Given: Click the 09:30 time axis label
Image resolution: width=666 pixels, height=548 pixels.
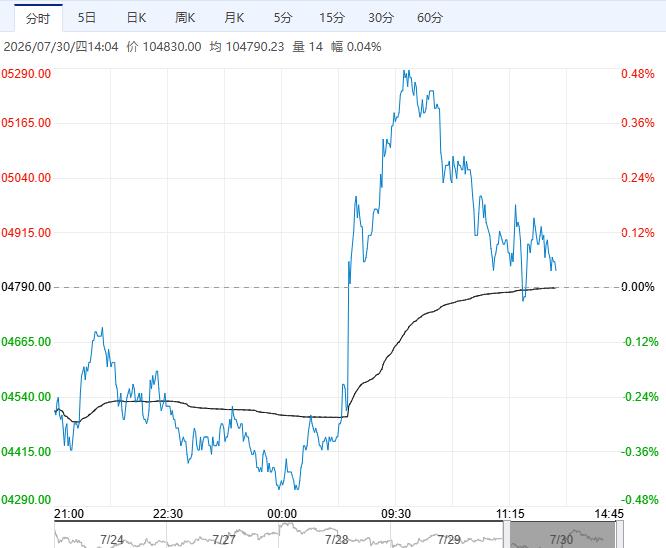Looking at the screenshot, I should [396, 514].
